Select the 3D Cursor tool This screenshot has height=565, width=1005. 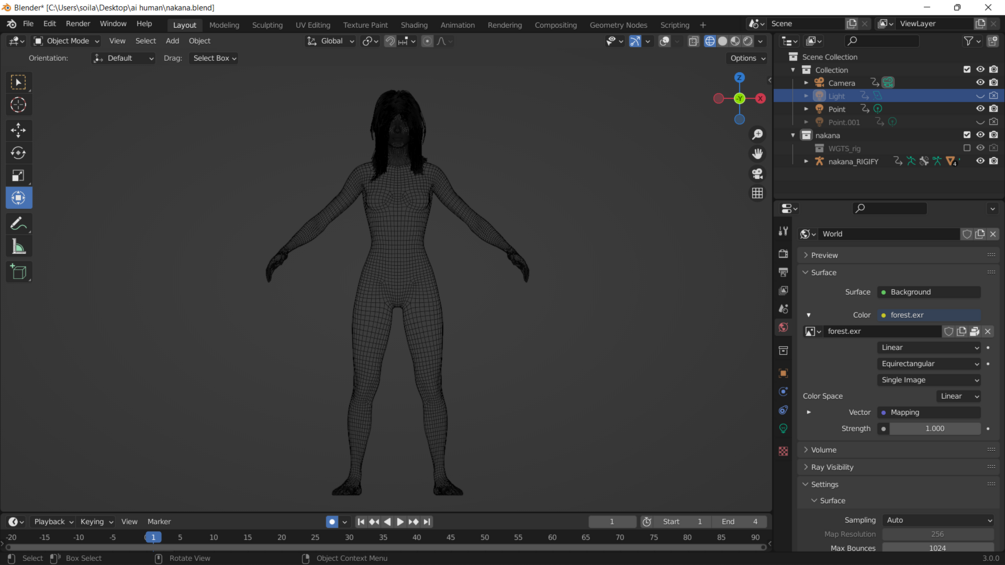pyautogui.click(x=18, y=105)
